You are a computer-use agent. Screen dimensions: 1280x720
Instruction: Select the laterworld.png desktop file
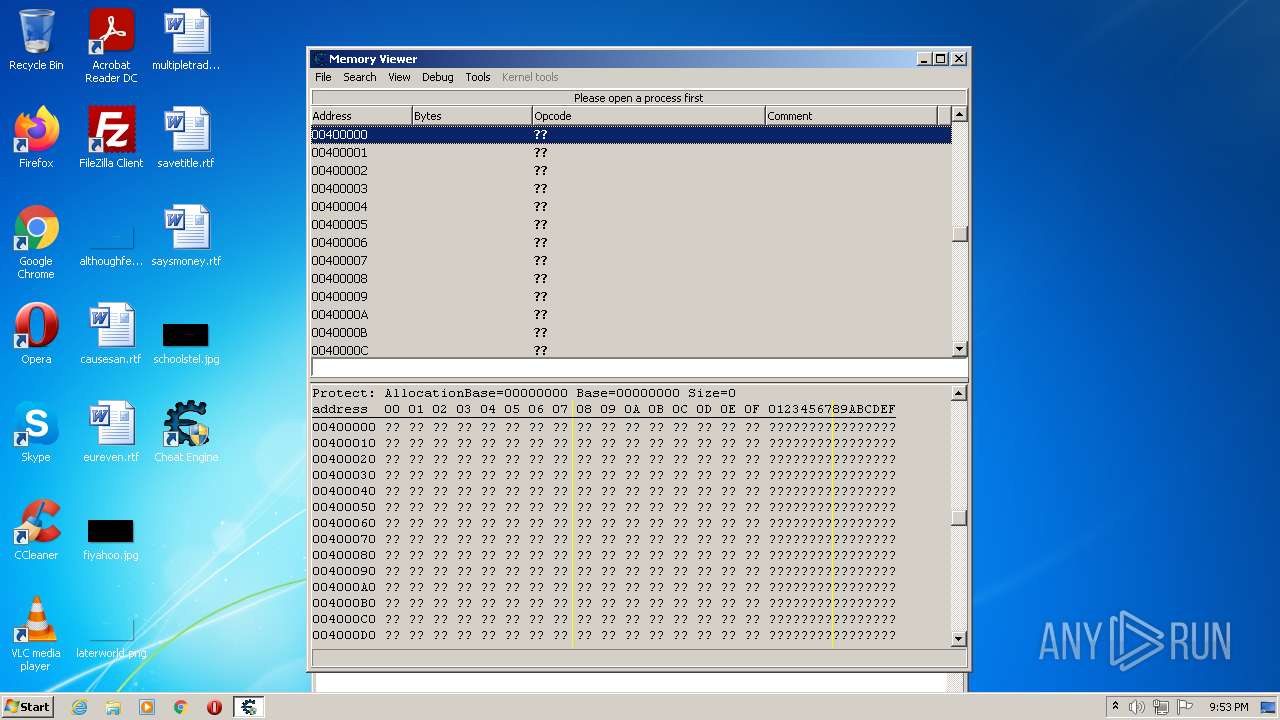click(x=111, y=638)
